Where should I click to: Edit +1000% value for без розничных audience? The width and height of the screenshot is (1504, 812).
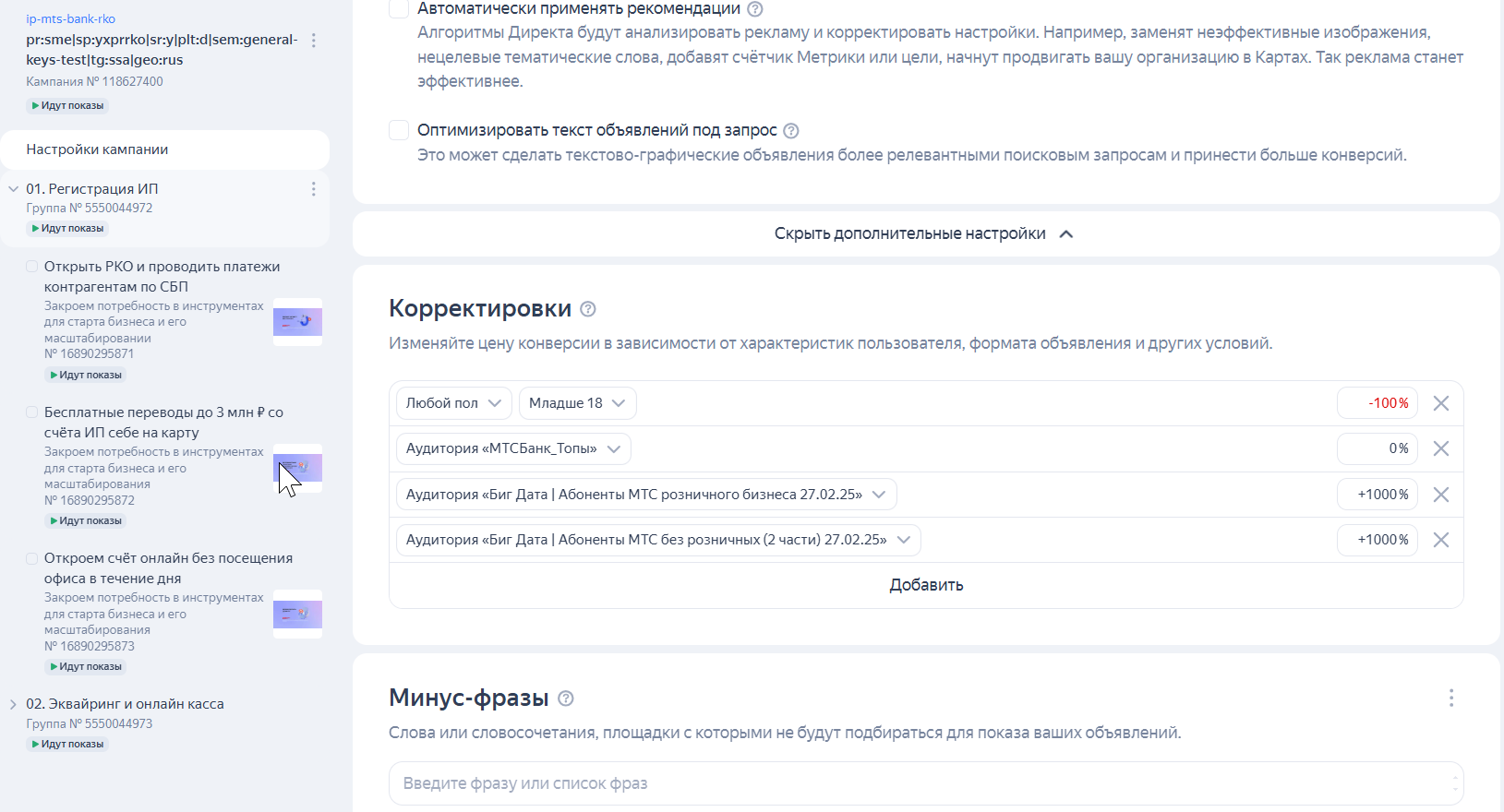coord(1378,540)
